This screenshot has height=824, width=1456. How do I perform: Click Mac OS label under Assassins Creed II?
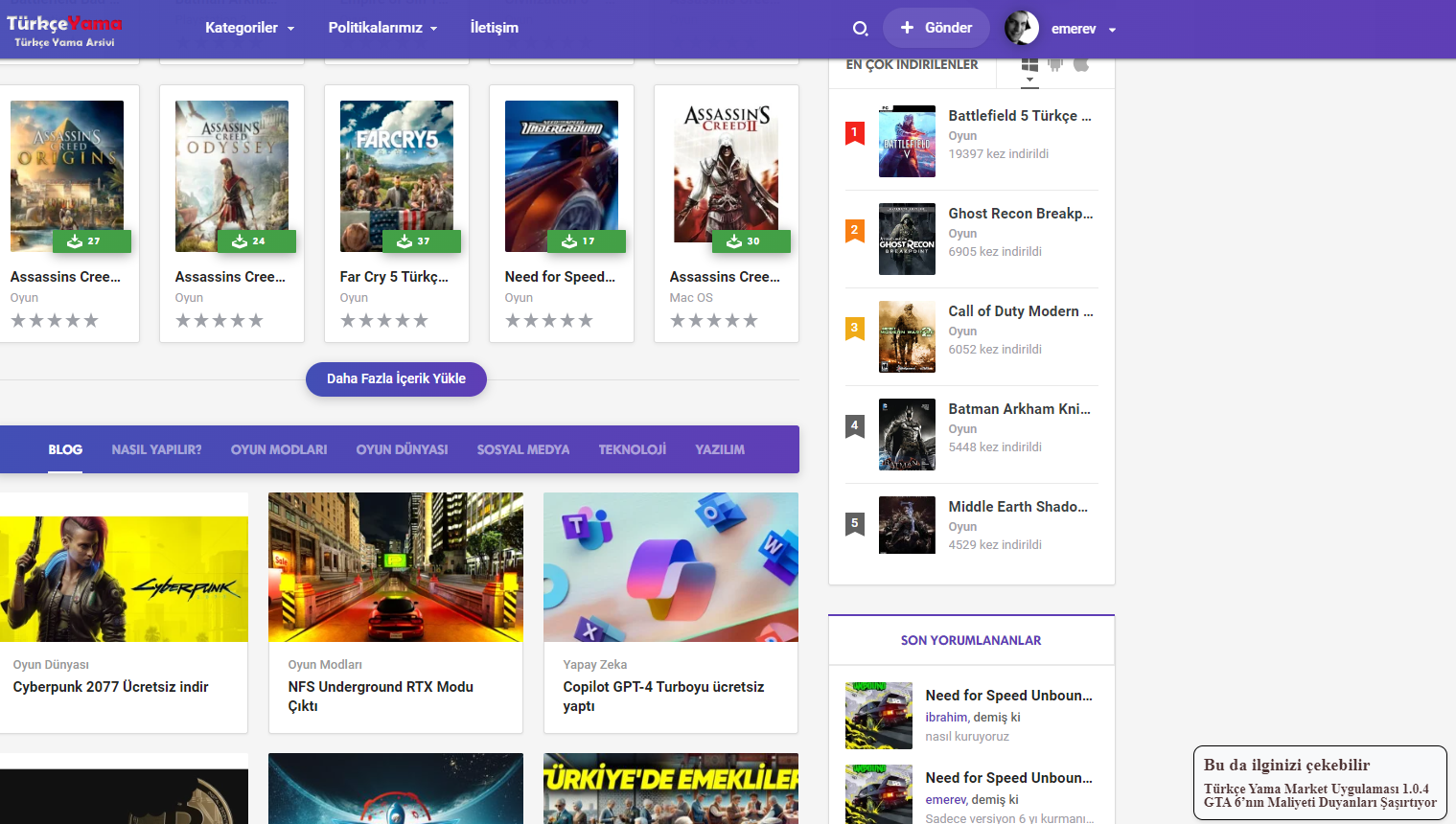click(691, 298)
